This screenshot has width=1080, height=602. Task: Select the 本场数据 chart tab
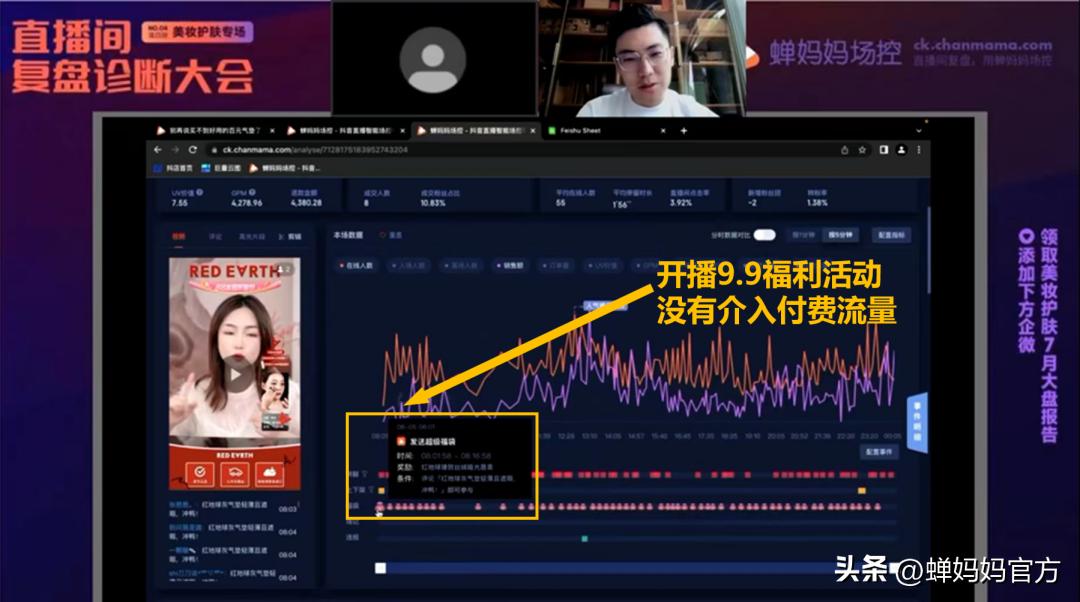348,235
